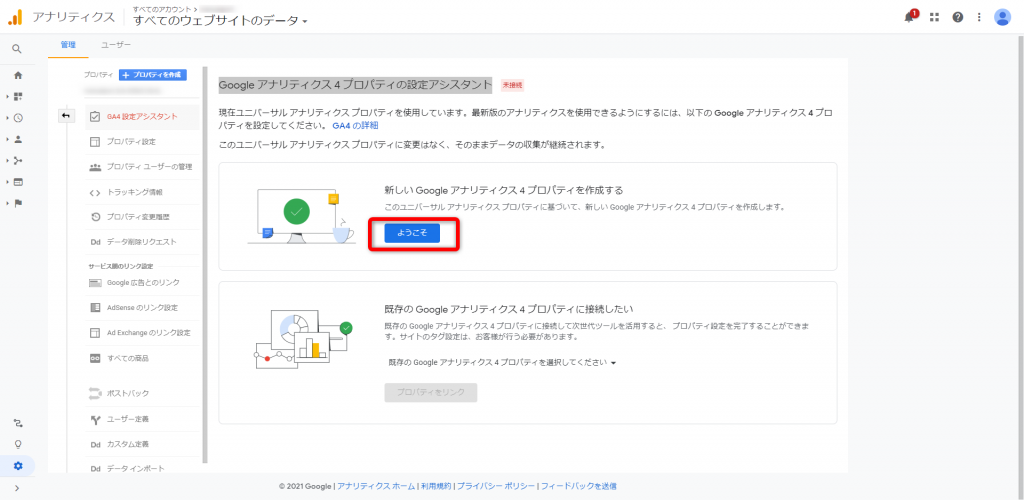Switch to the 管理 tab
Image resolution: width=1024 pixels, height=500 pixels.
pyautogui.click(x=68, y=45)
